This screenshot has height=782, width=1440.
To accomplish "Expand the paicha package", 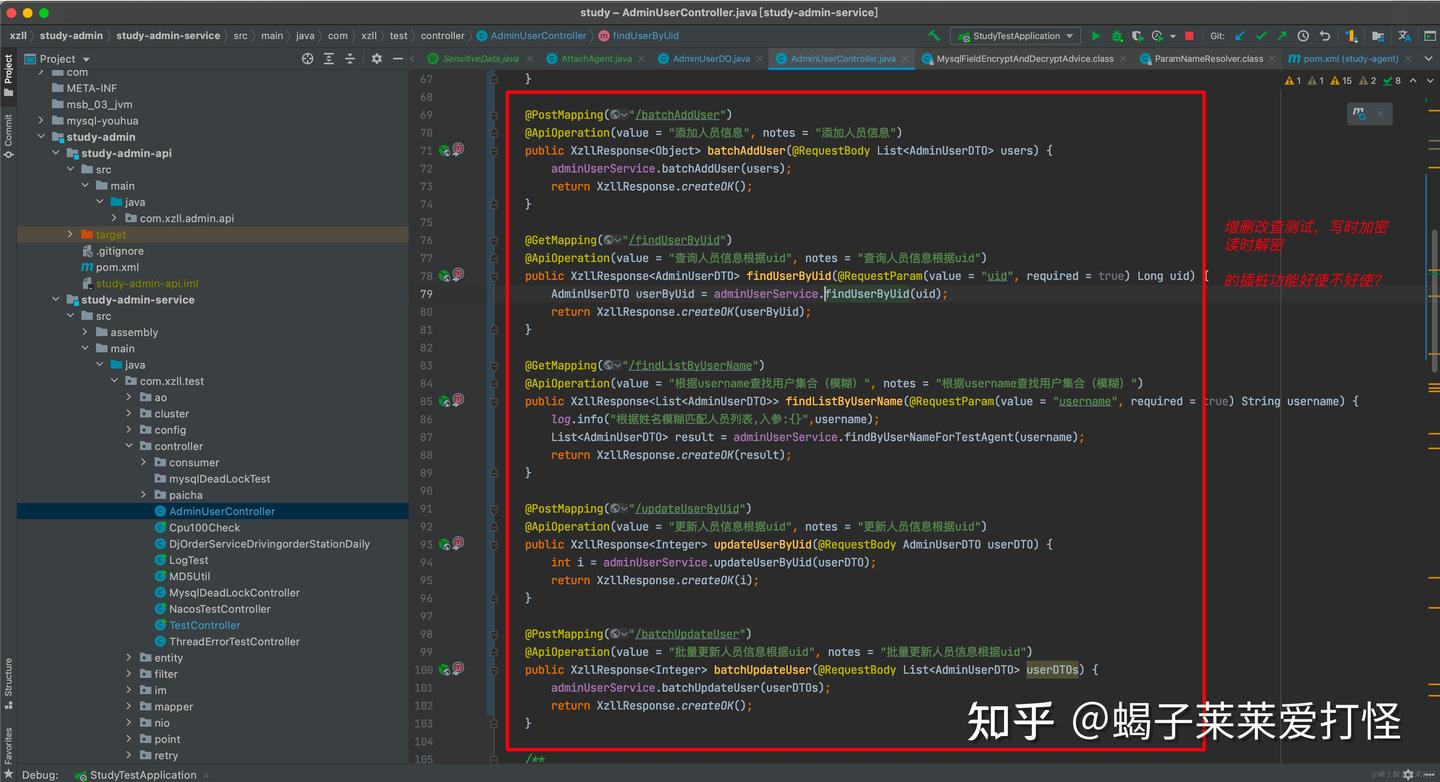I will (x=145, y=495).
